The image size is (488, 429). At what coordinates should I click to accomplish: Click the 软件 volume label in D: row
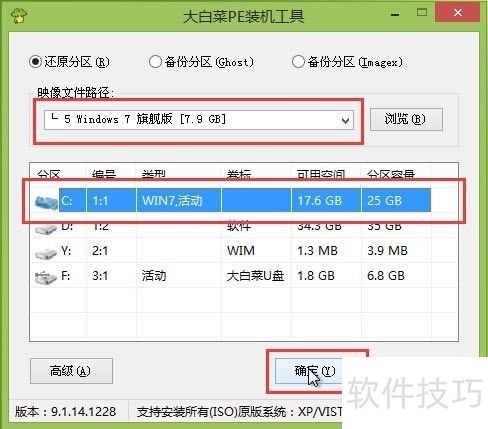pos(239,227)
